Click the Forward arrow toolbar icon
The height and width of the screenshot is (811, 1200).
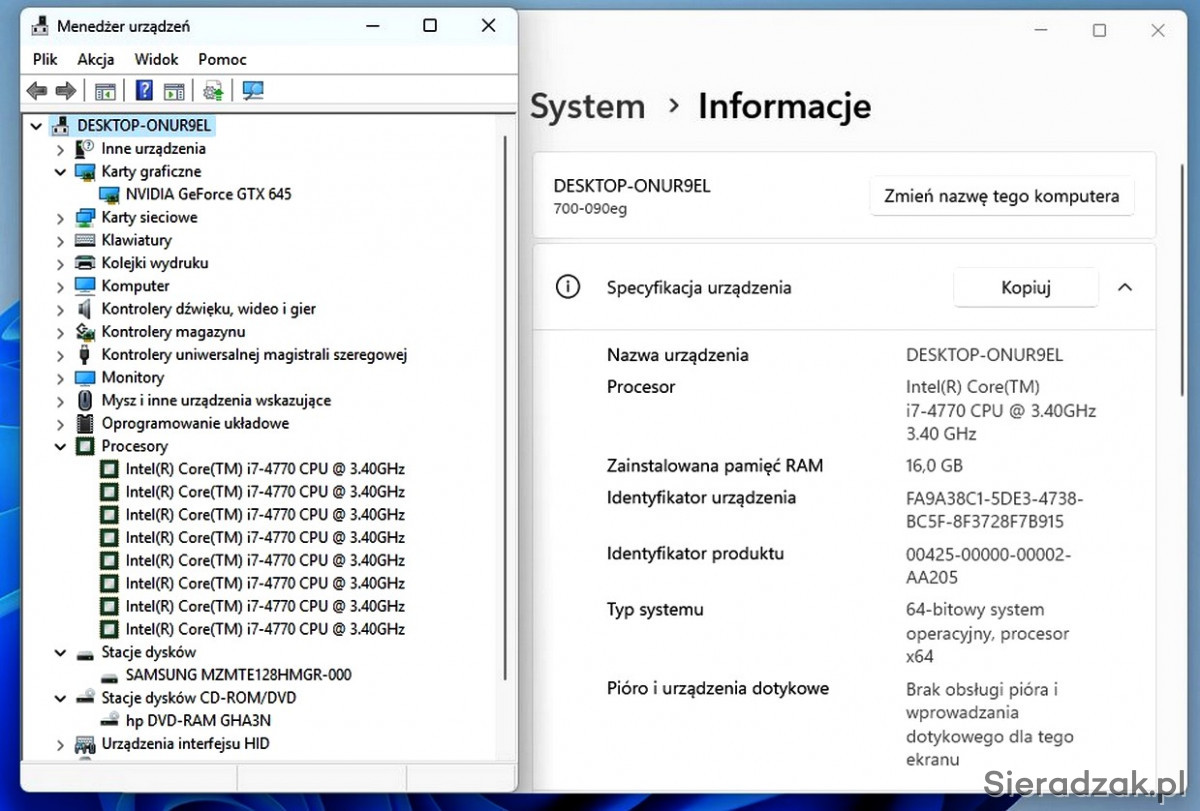pyautogui.click(x=66, y=91)
